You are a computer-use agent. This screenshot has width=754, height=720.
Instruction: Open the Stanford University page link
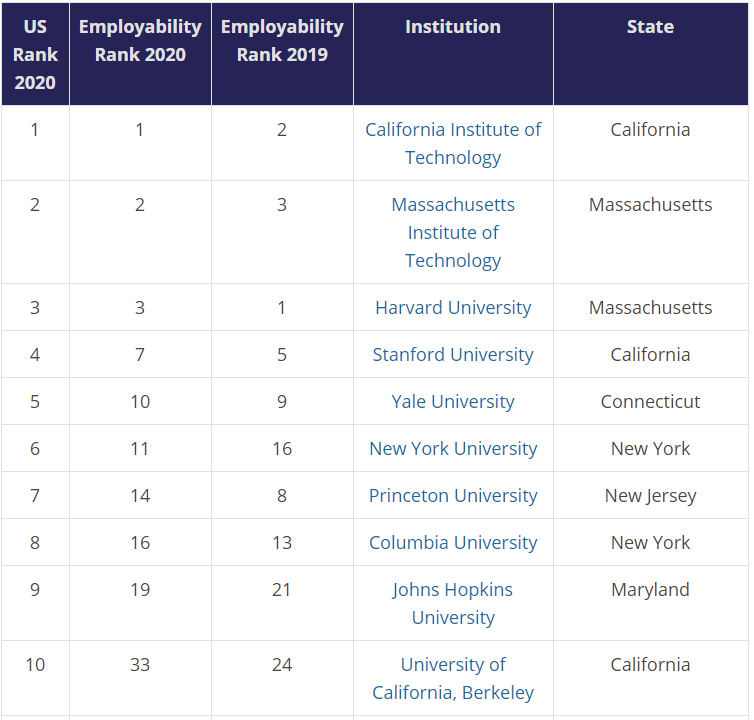453,355
